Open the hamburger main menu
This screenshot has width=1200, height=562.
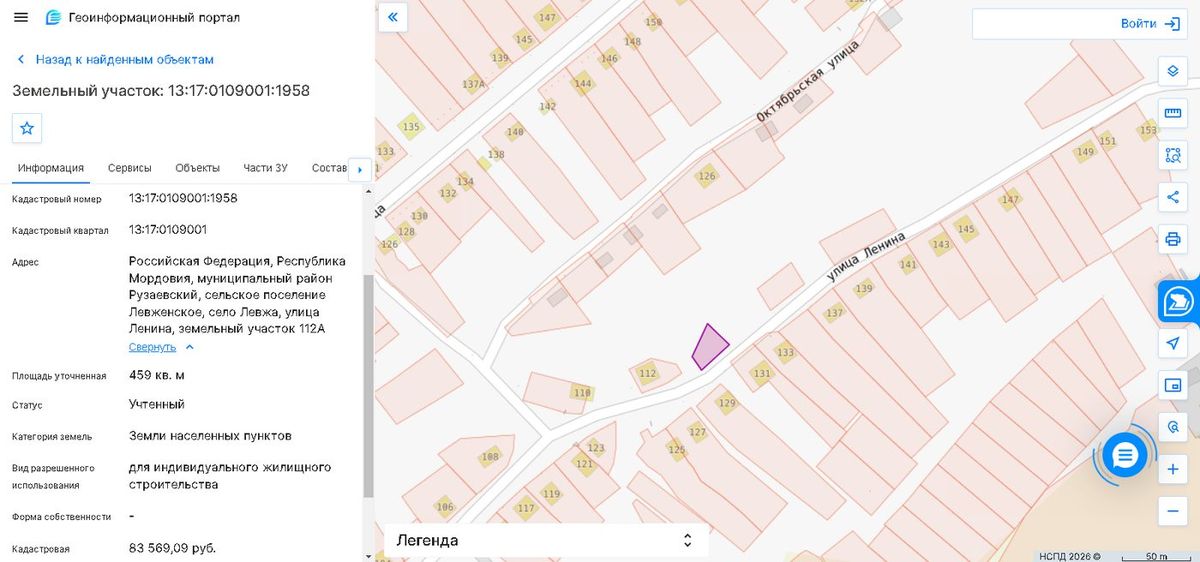(x=22, y=18)
